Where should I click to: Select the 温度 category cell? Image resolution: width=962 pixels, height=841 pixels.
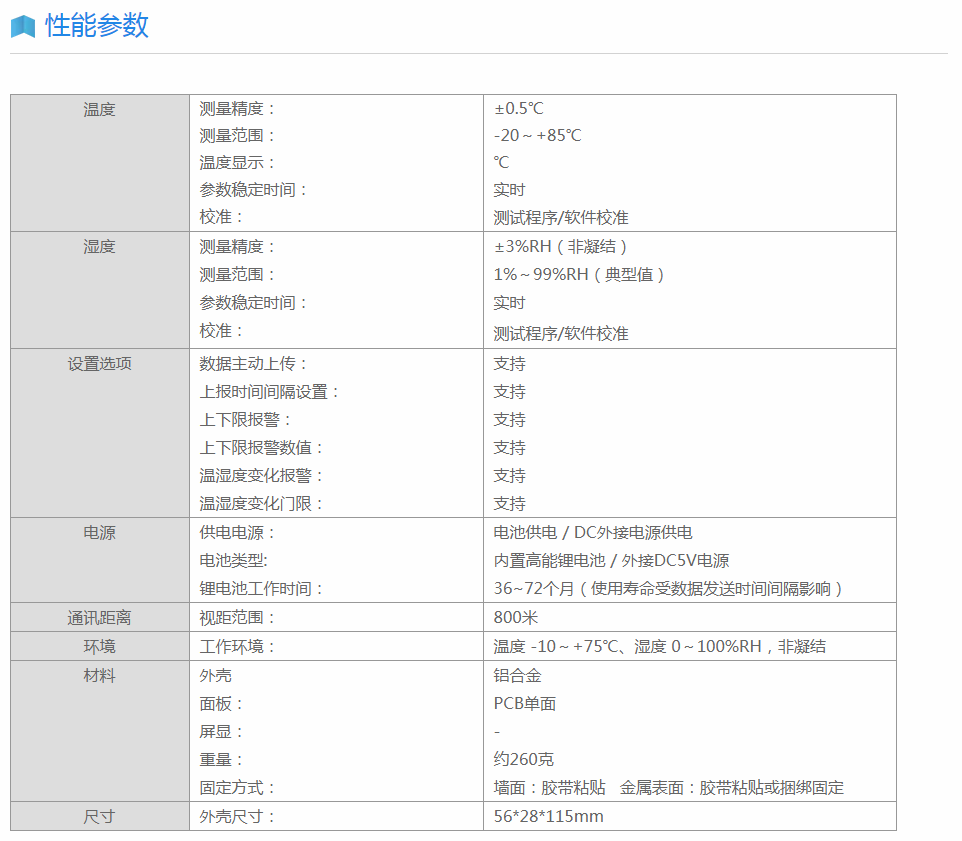tap(99, 109)
